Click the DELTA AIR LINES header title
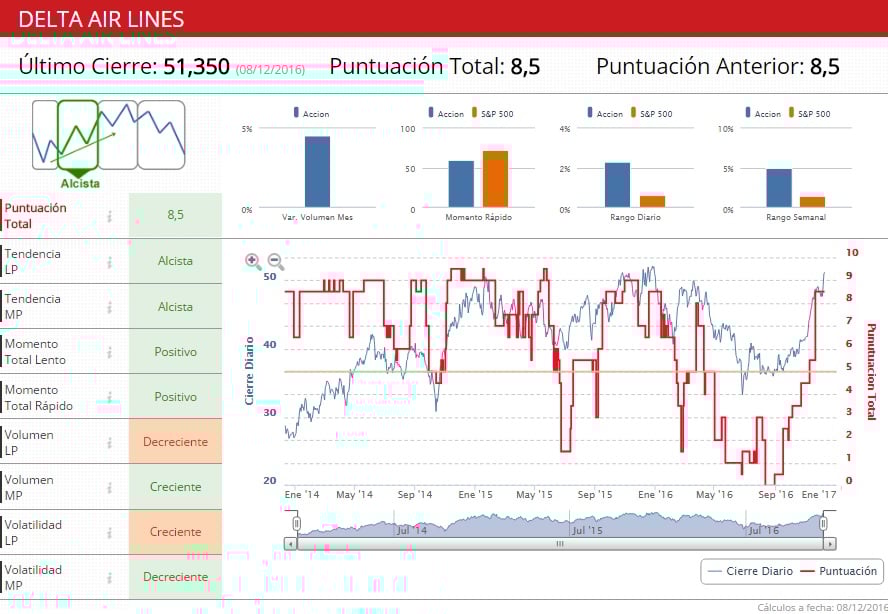 pyautogui.click(x=101, y=19)
